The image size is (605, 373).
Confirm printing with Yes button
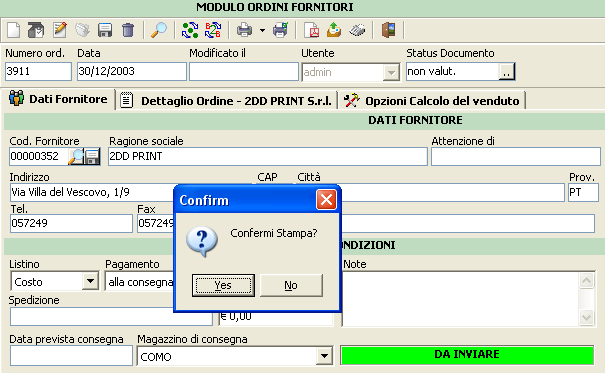click(x=223, y=285)
